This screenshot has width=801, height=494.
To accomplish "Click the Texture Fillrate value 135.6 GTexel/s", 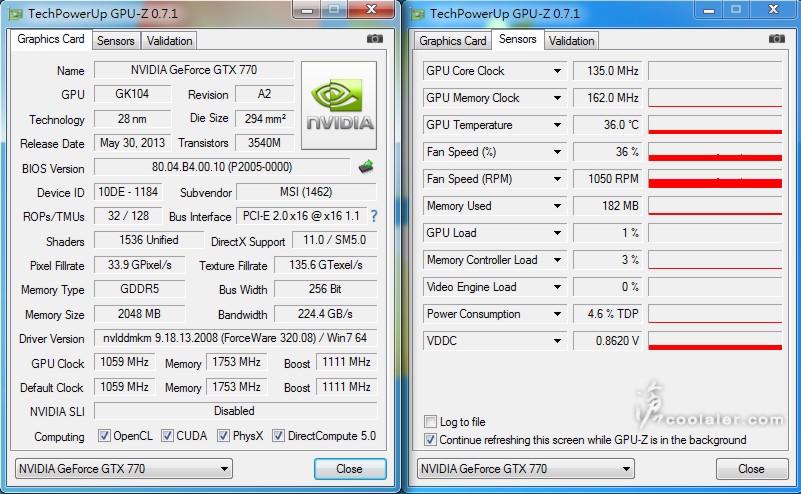I will pos(325,265).
